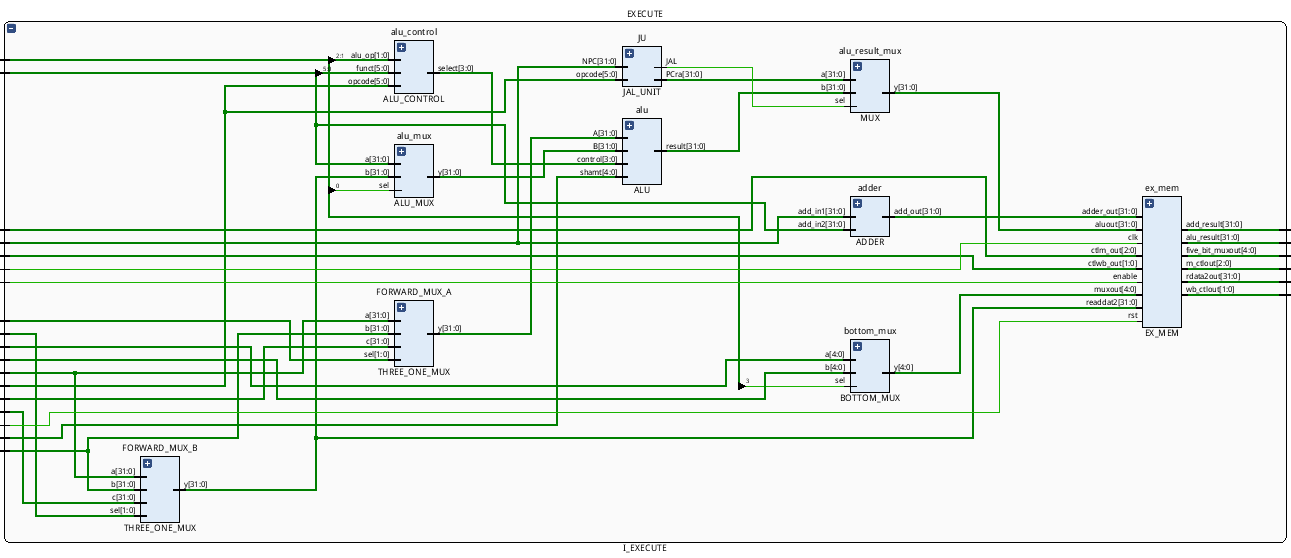This screenshot has height=558, width=1291.
Task: Select the muxout[4:0] pin
Action: click(1118, 289)
